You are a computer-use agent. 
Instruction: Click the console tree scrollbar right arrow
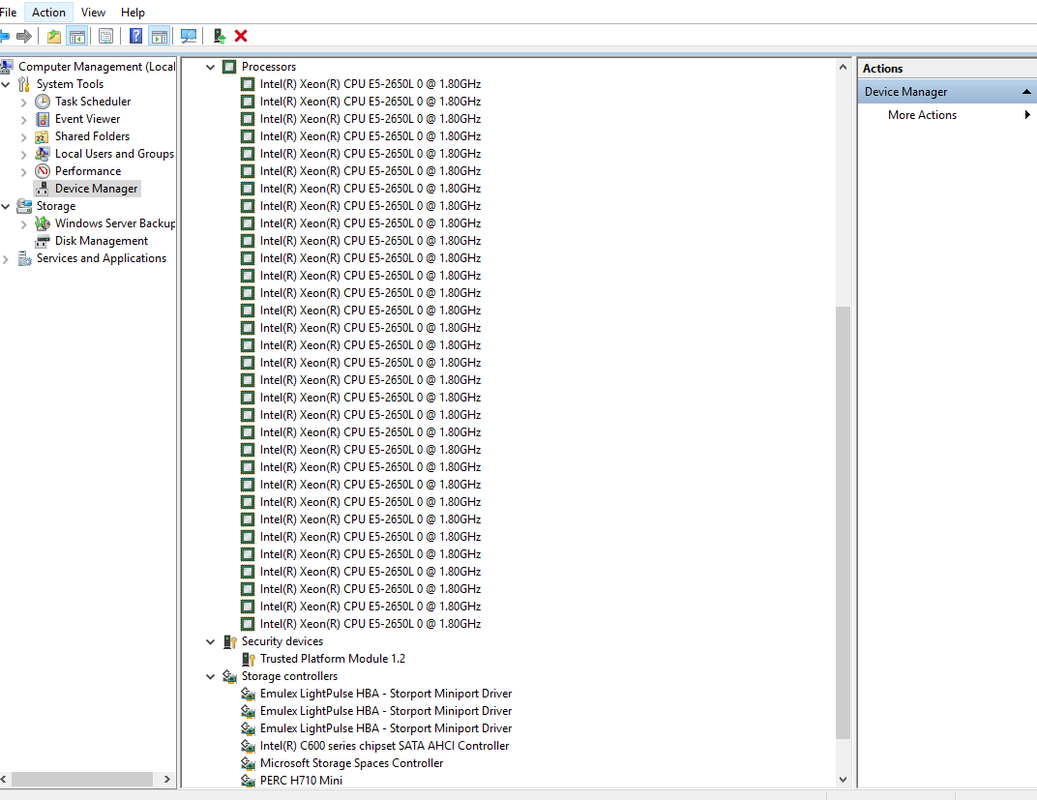[167, 780]
